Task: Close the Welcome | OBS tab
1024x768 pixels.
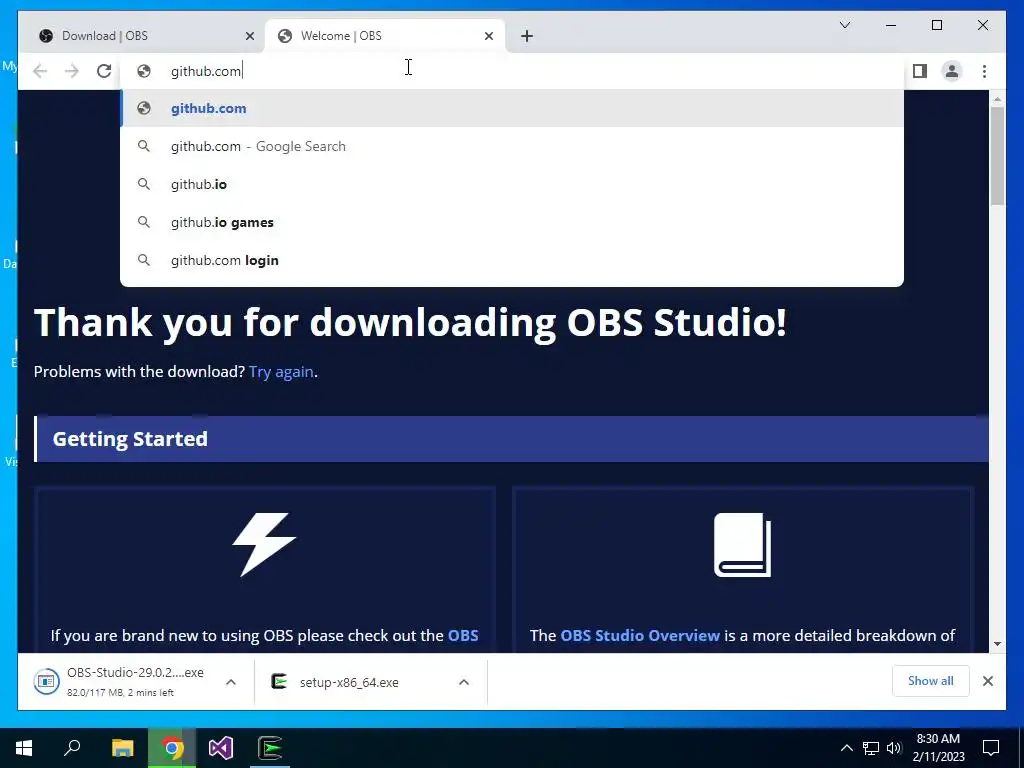Action: click(488, 36)
